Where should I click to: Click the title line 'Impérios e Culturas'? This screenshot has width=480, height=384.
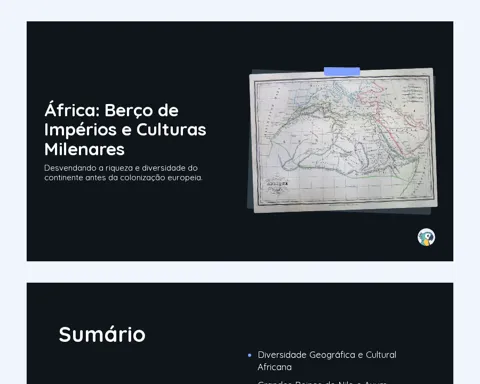(x=125, y=130)
